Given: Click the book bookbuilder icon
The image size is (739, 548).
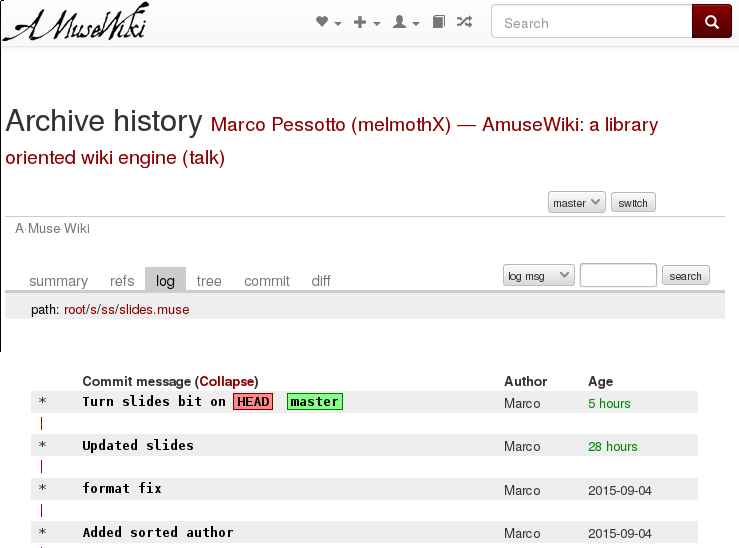Looking at the screenshot, I should [x=439, y=22].
